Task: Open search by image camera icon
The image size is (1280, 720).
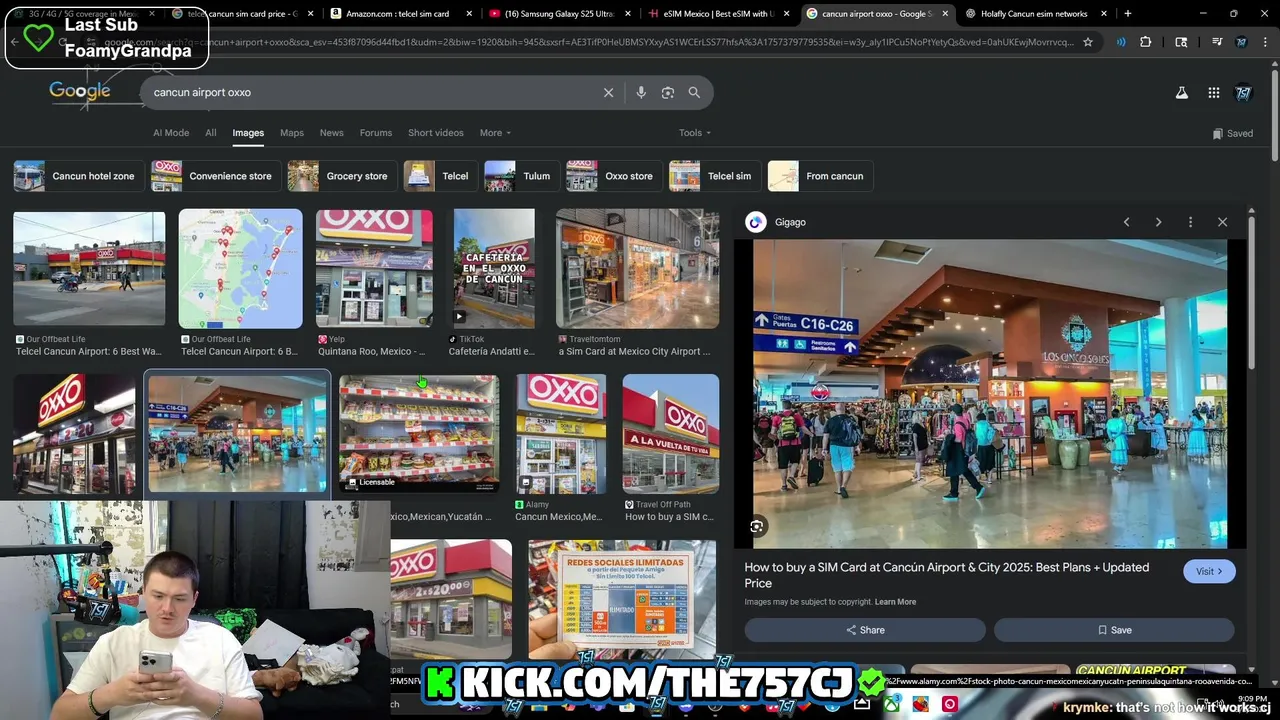Action: (x=668, y=92)
